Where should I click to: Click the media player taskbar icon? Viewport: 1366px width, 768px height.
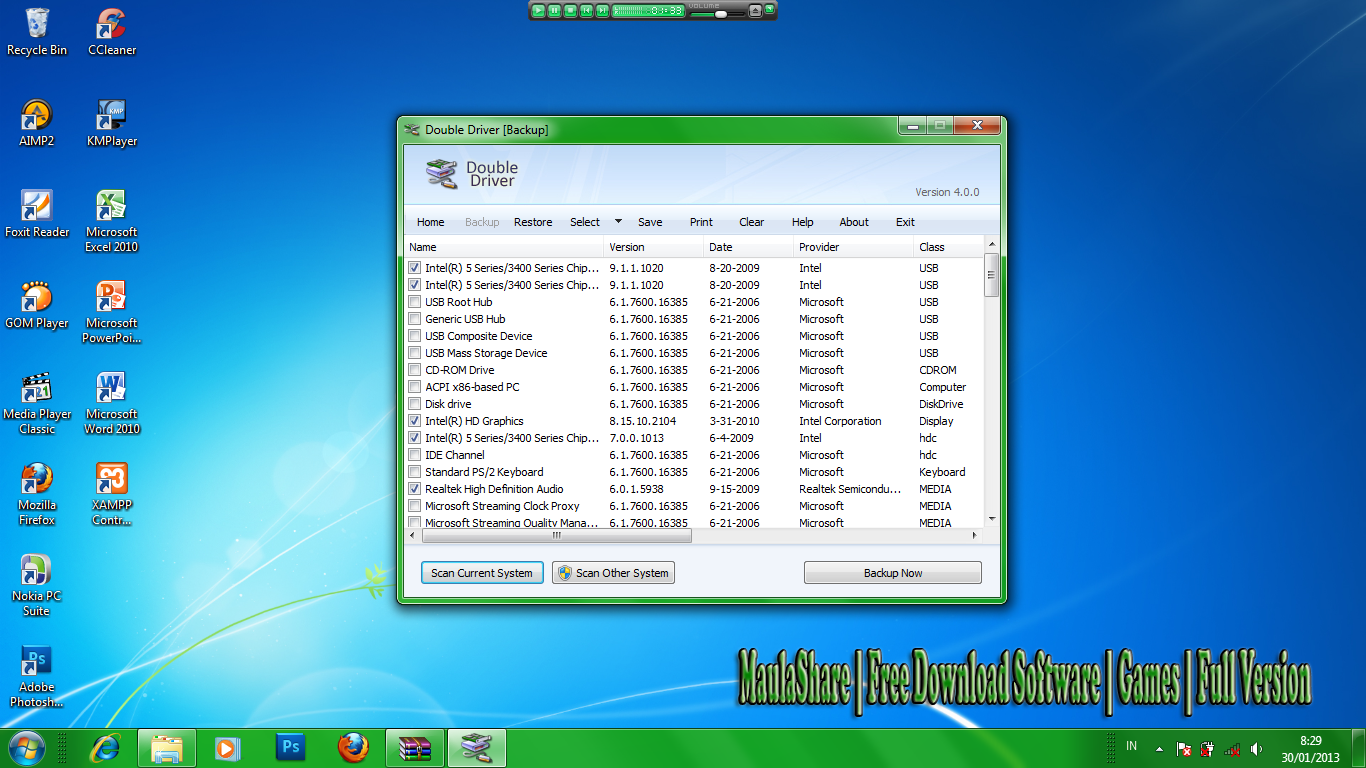click(x=229, y=748)
